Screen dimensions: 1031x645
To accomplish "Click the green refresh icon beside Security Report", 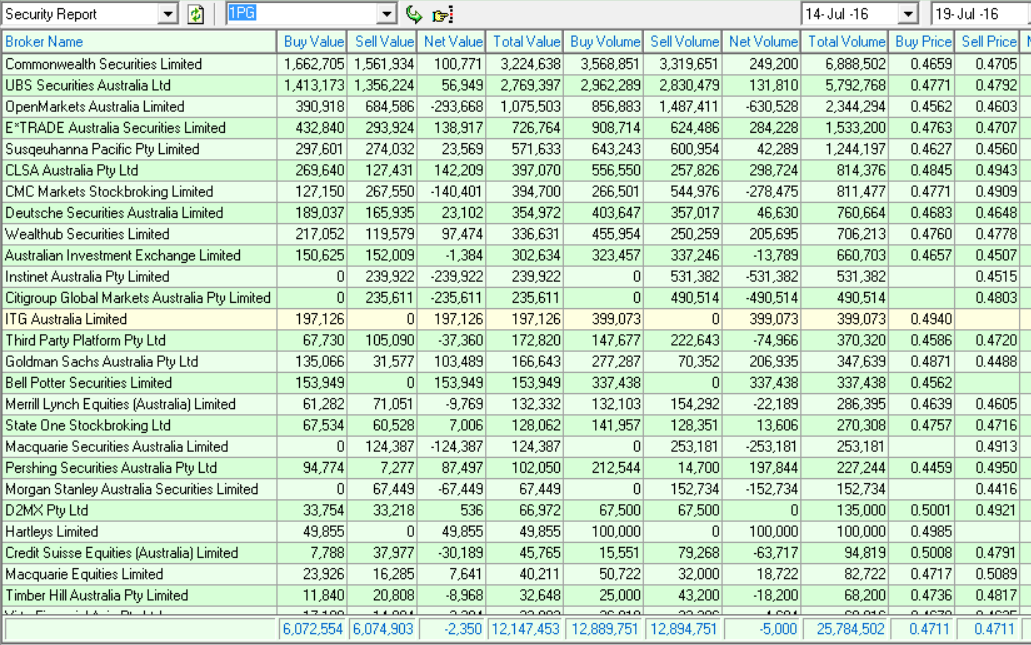I will (195, 14).
